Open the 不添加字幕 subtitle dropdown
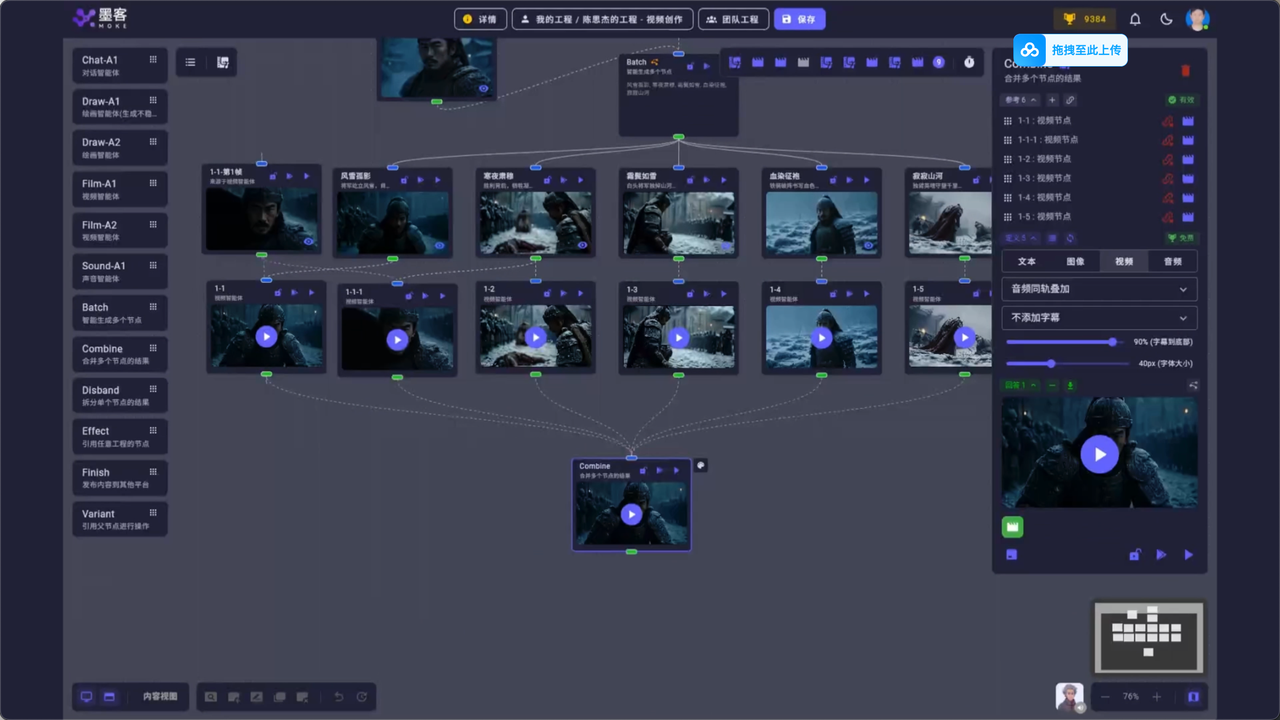The image size is (1280, 720). point(1099,318)
